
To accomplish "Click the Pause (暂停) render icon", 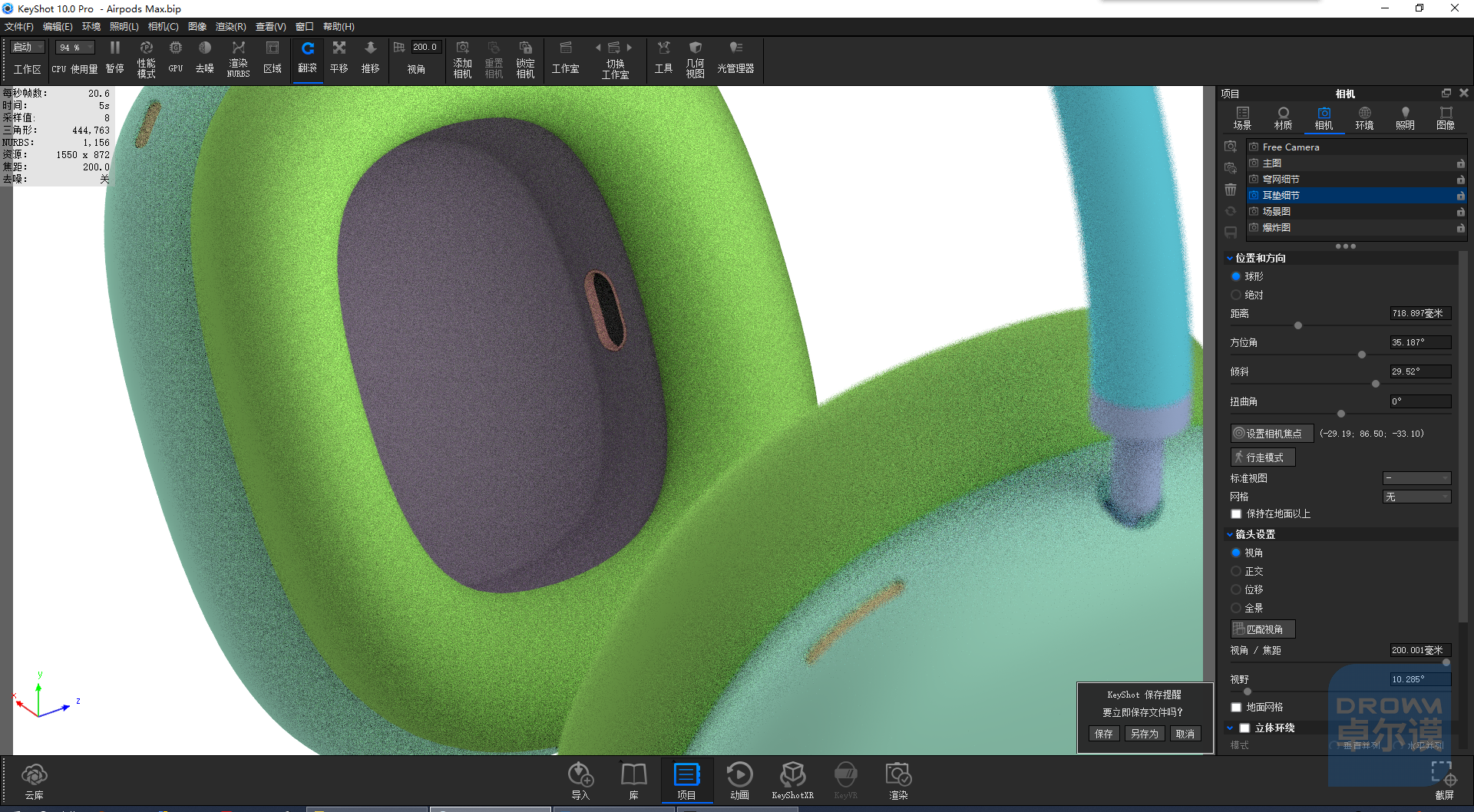I will (114, 58).
